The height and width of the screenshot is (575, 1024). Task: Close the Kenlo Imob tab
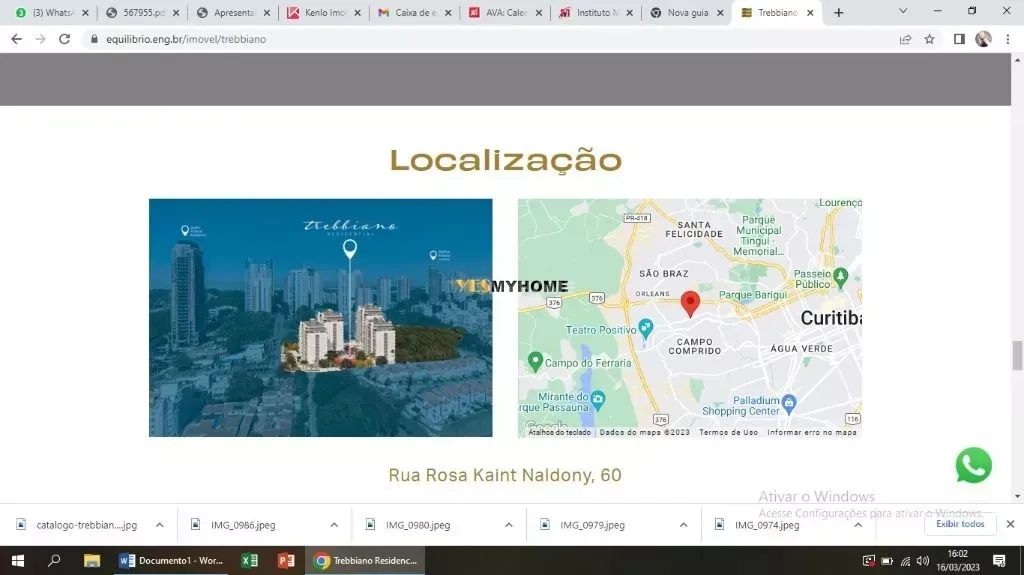(357, 12)
